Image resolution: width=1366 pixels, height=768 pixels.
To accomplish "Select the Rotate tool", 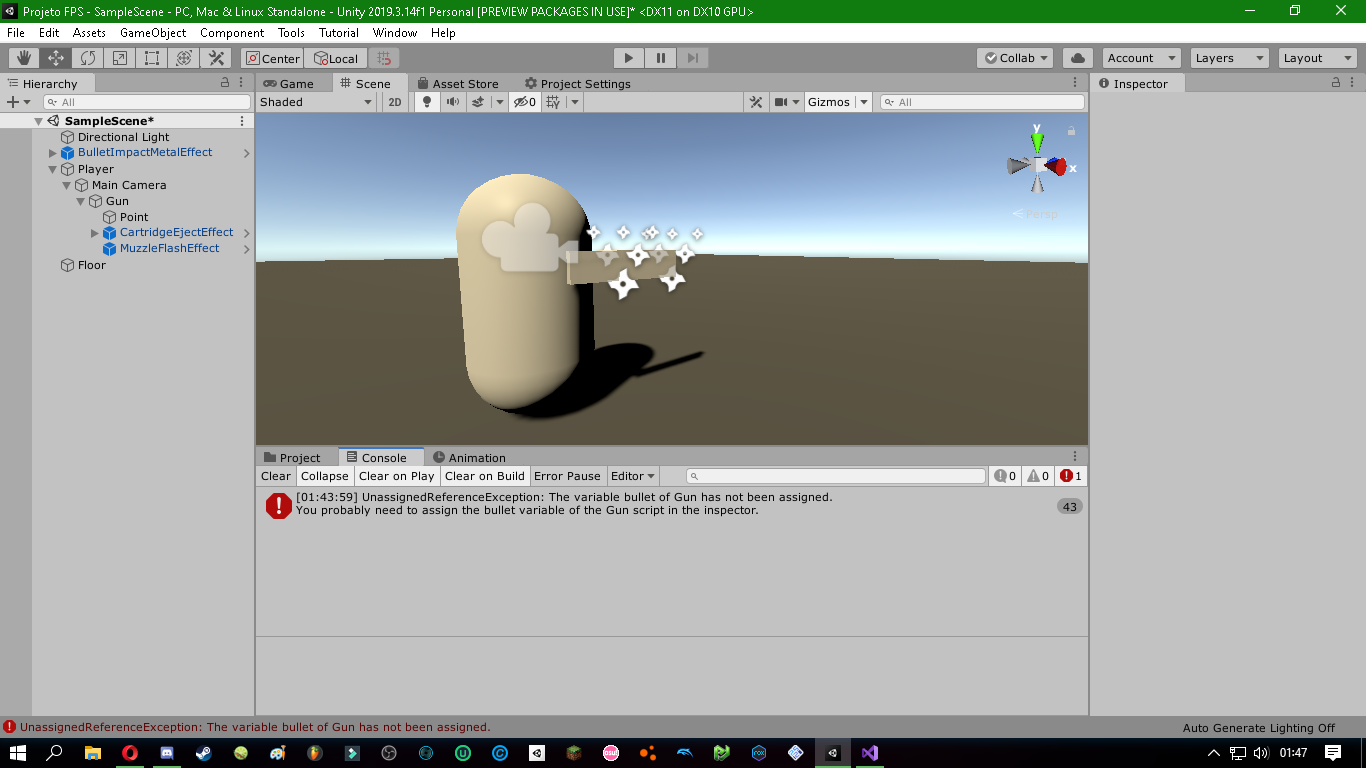I will (x=87, y=57).
